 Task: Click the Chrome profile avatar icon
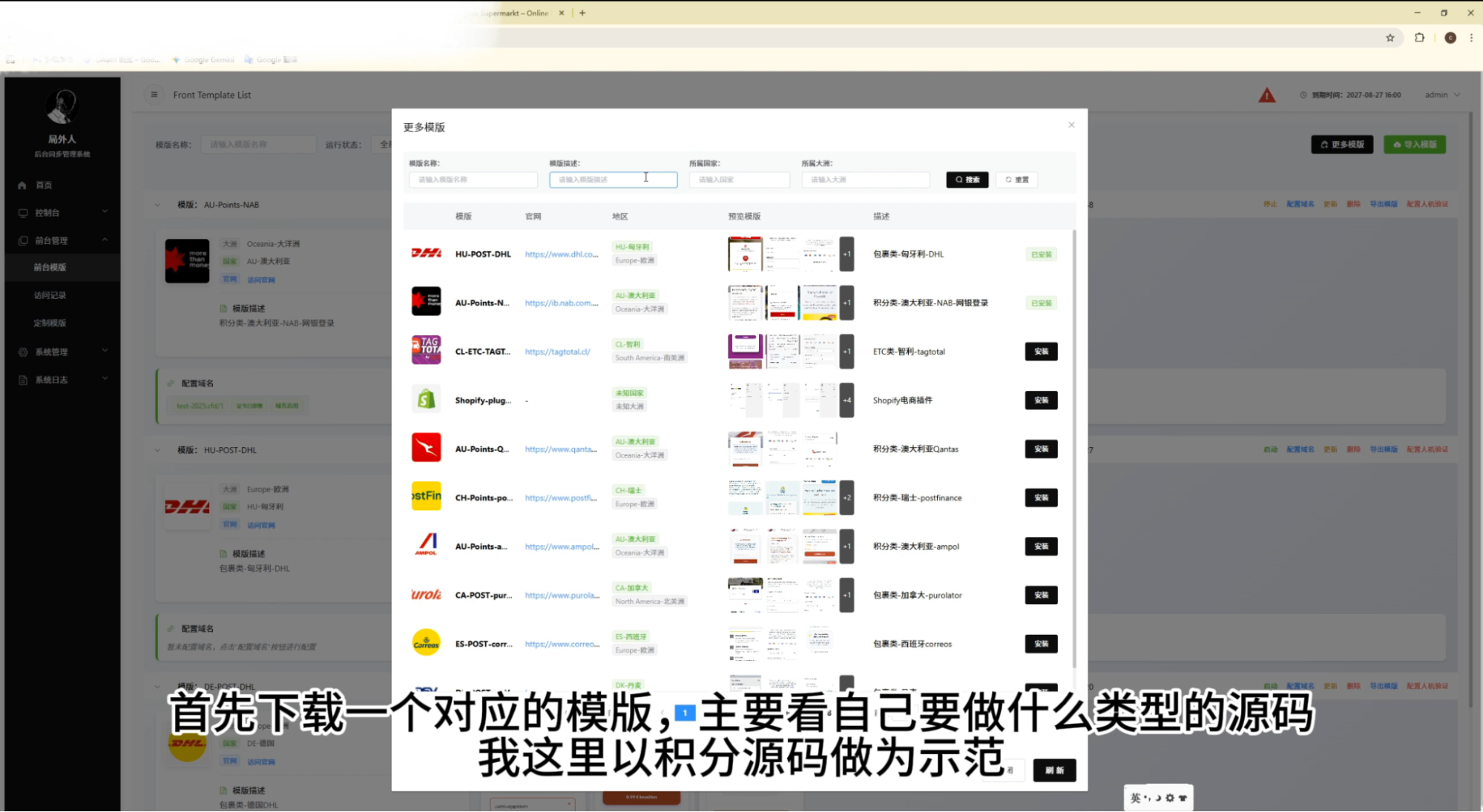click(1450, 38)
